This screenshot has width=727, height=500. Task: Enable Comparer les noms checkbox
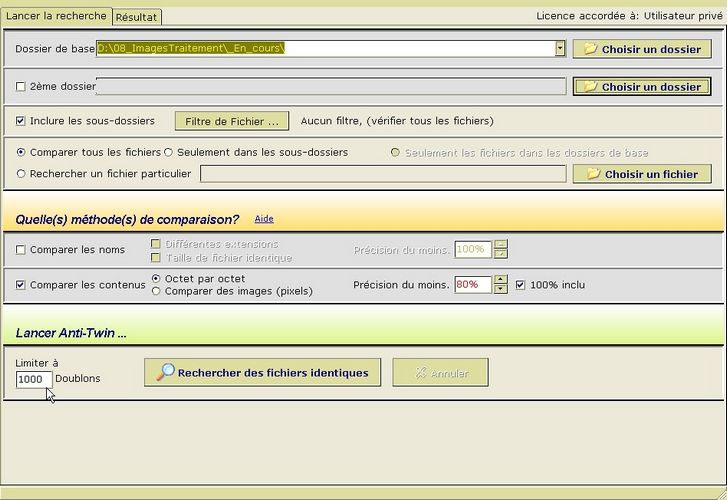pos(21,250)
